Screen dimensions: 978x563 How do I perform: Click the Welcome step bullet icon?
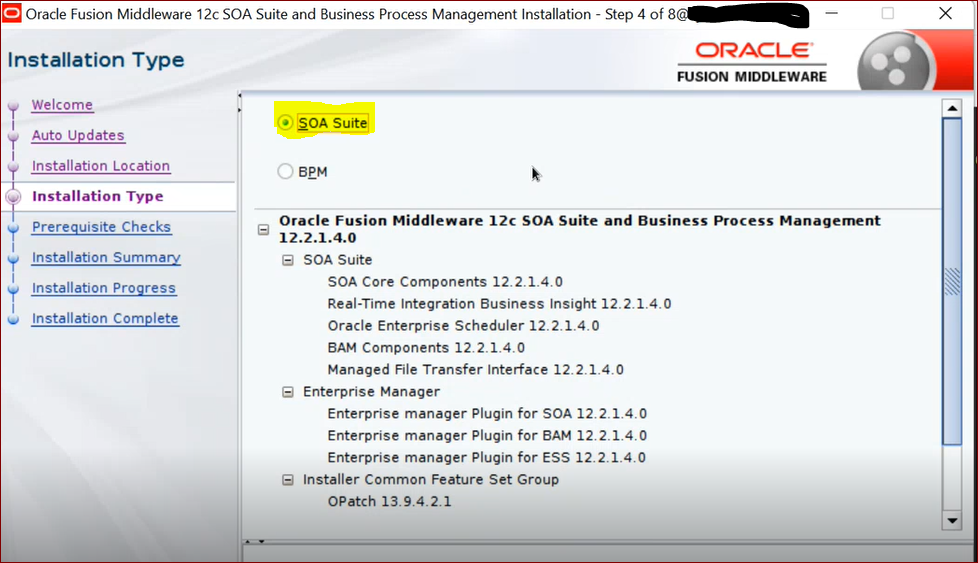tap(13, 106)
